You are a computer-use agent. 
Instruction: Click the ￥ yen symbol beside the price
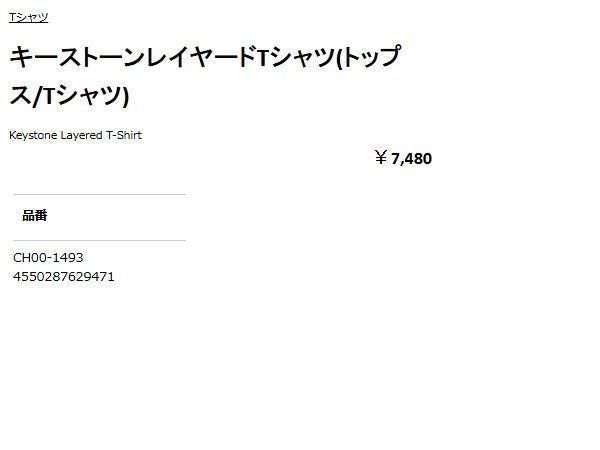380,157
